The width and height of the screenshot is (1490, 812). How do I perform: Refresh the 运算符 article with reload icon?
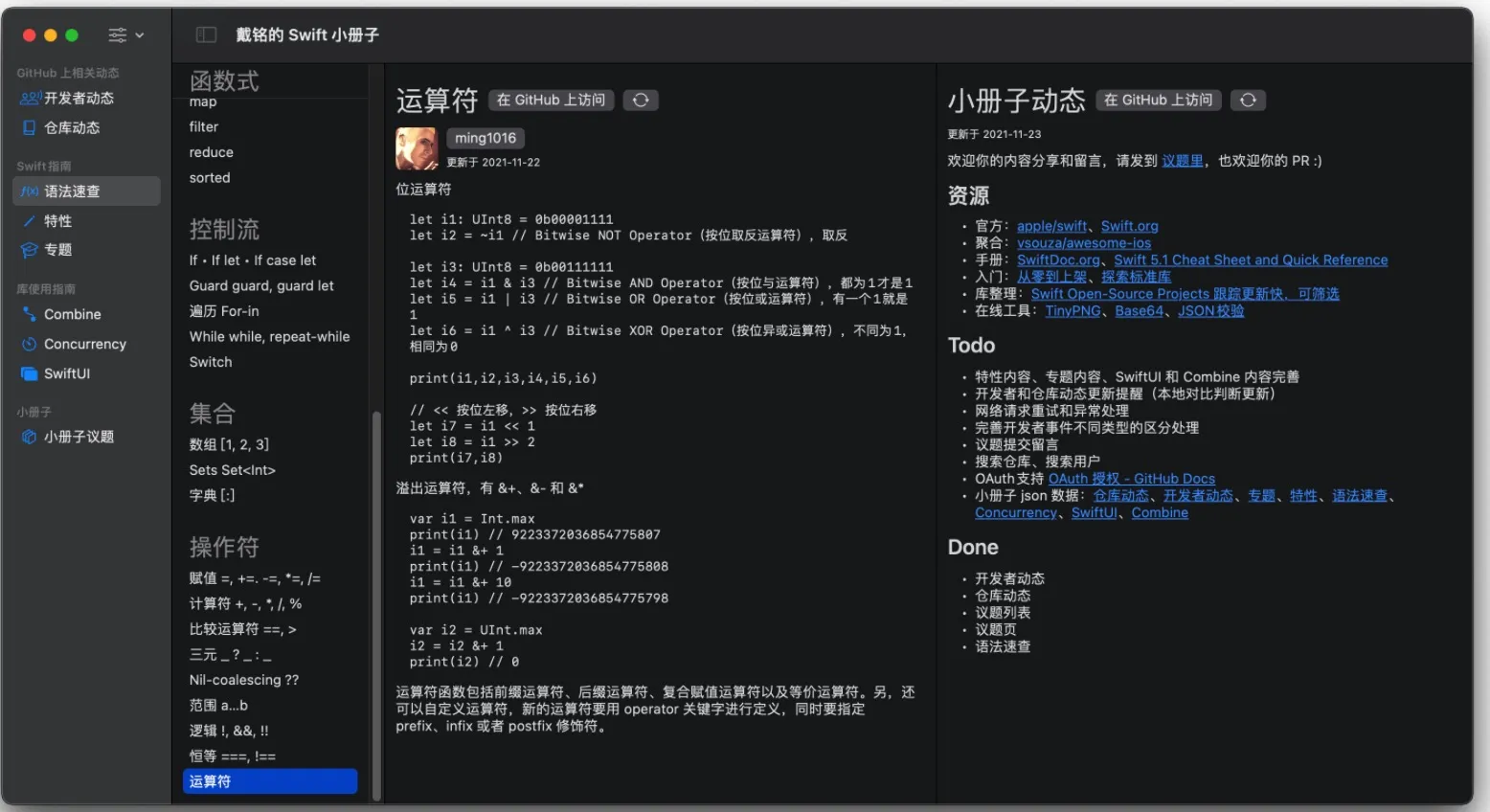pyautogui.click(x=641, y=100)
